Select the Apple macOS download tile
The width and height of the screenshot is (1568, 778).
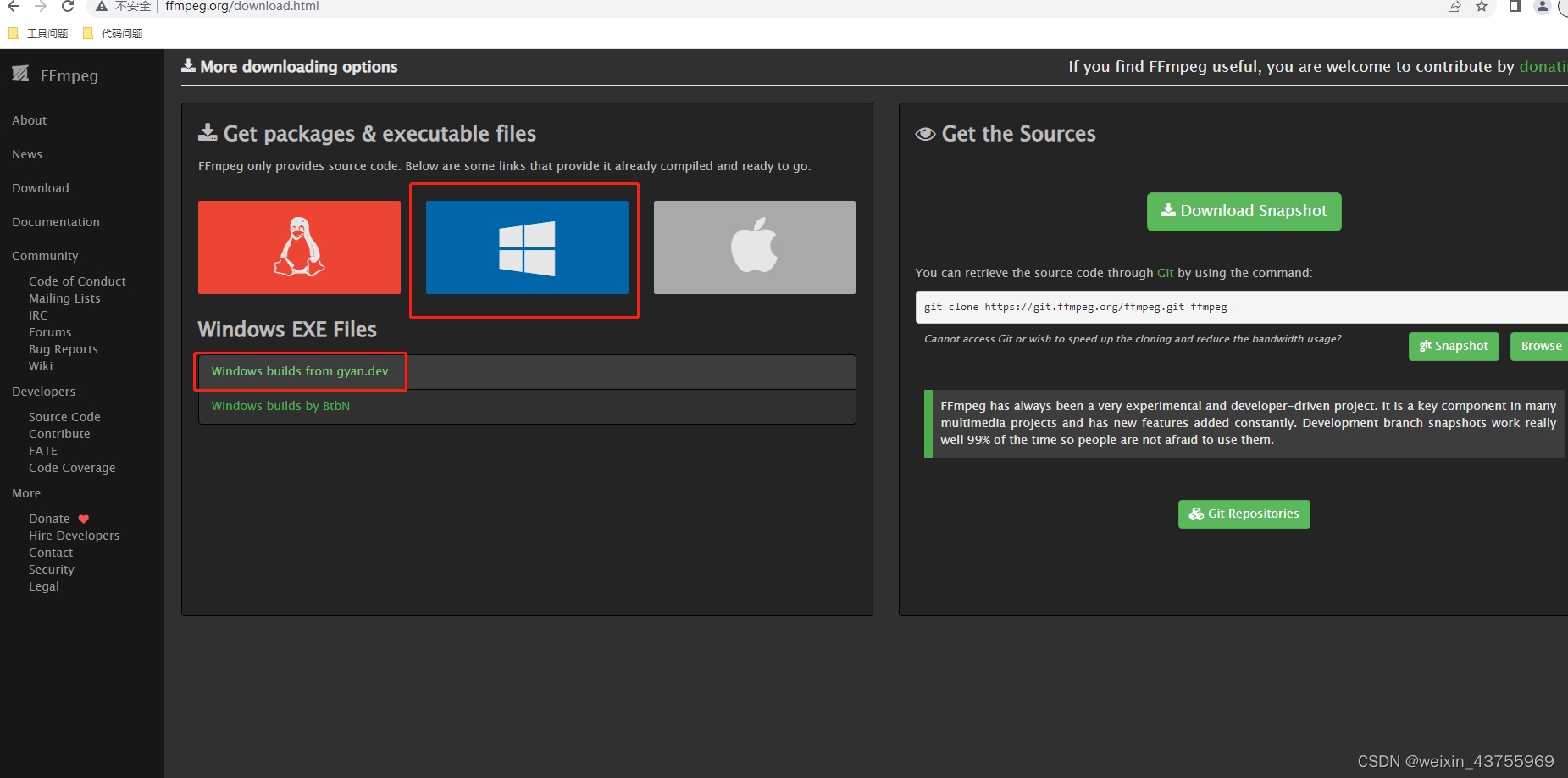point(755,247)
